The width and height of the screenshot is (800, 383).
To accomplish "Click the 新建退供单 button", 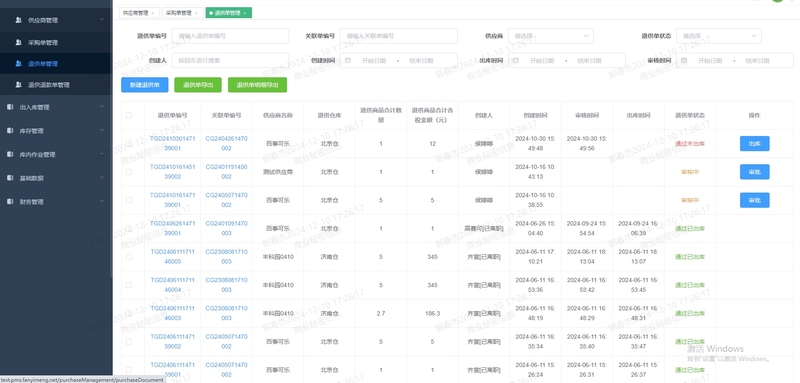I will click(144, 85).
